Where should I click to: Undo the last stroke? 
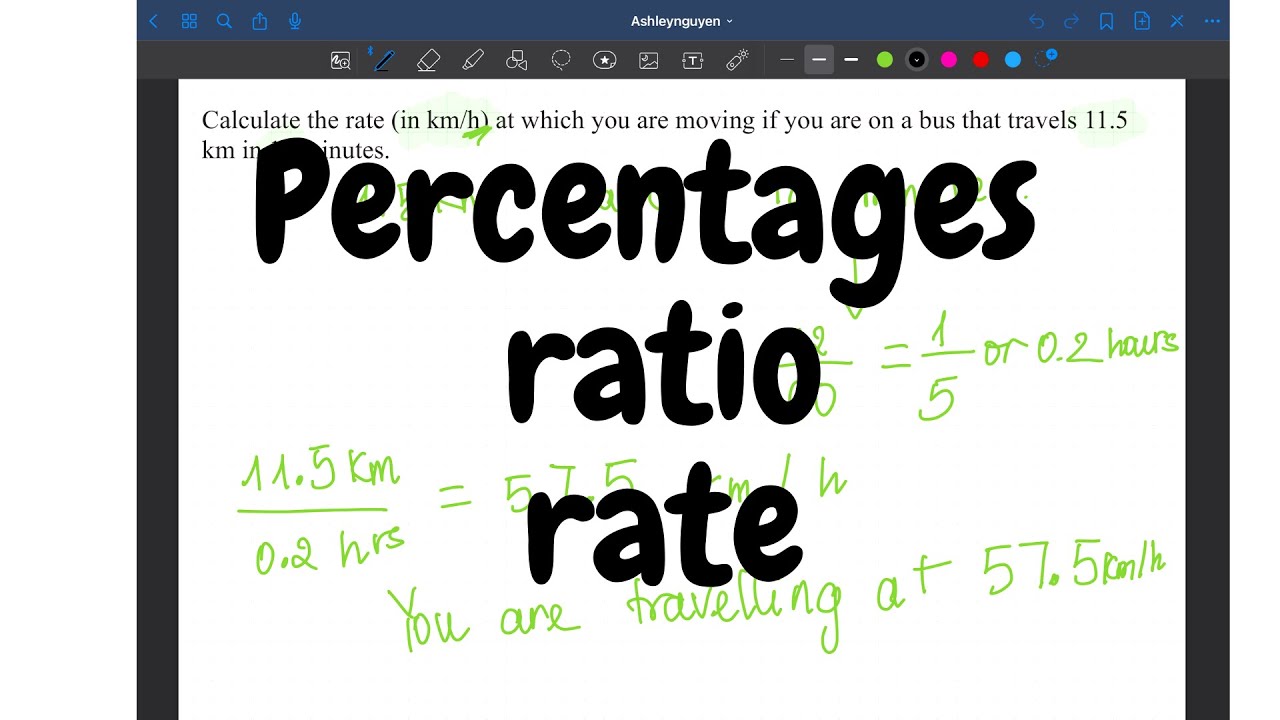tap(1036, 21)
